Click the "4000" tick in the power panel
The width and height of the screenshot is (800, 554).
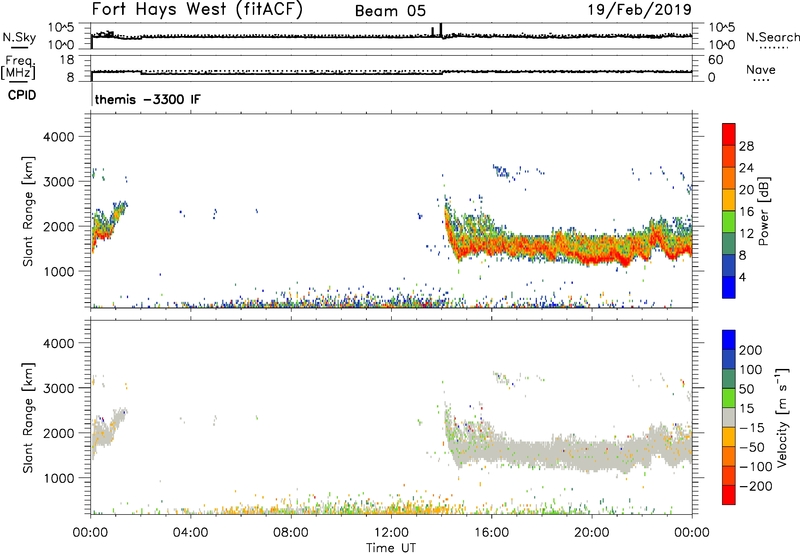pos(58,137)
